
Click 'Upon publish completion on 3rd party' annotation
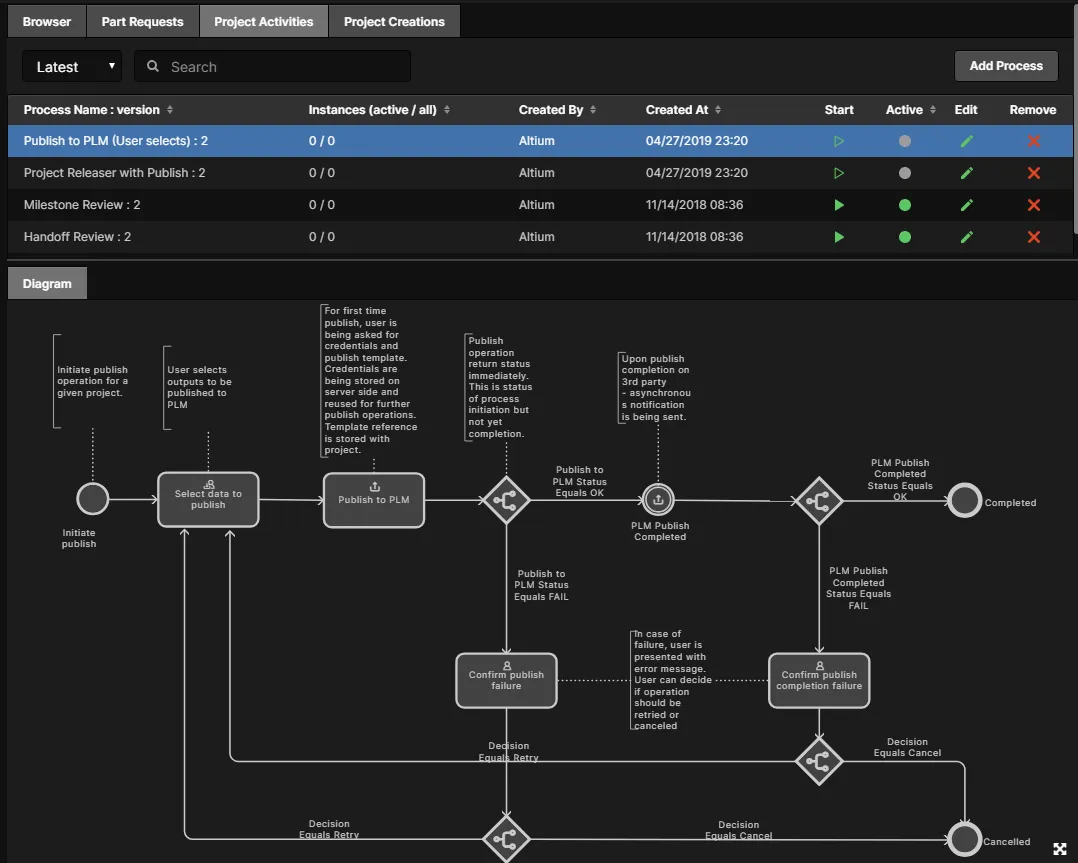pos(656,388)
